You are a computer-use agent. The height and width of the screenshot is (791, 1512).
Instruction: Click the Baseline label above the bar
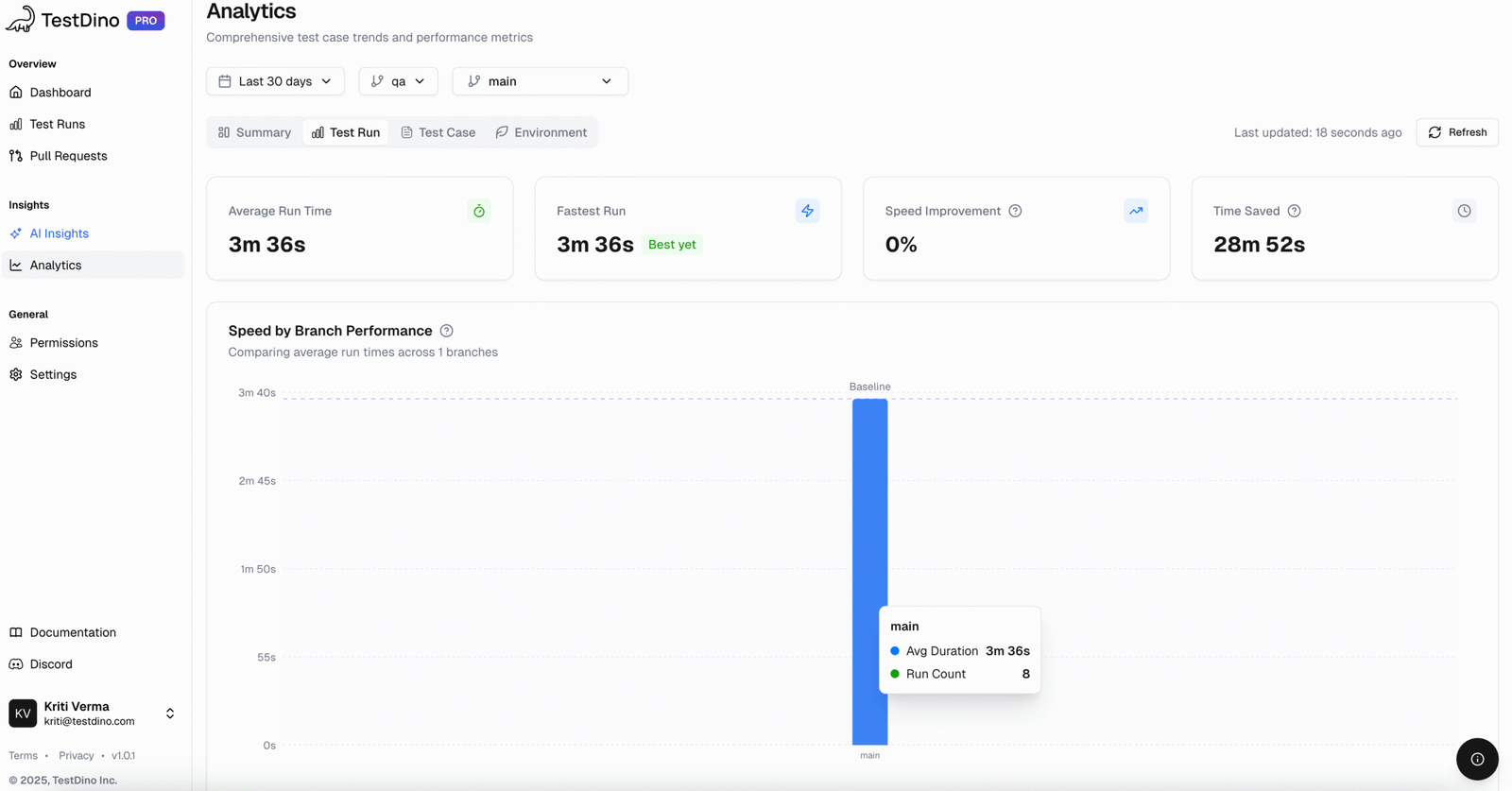point(869,387)
